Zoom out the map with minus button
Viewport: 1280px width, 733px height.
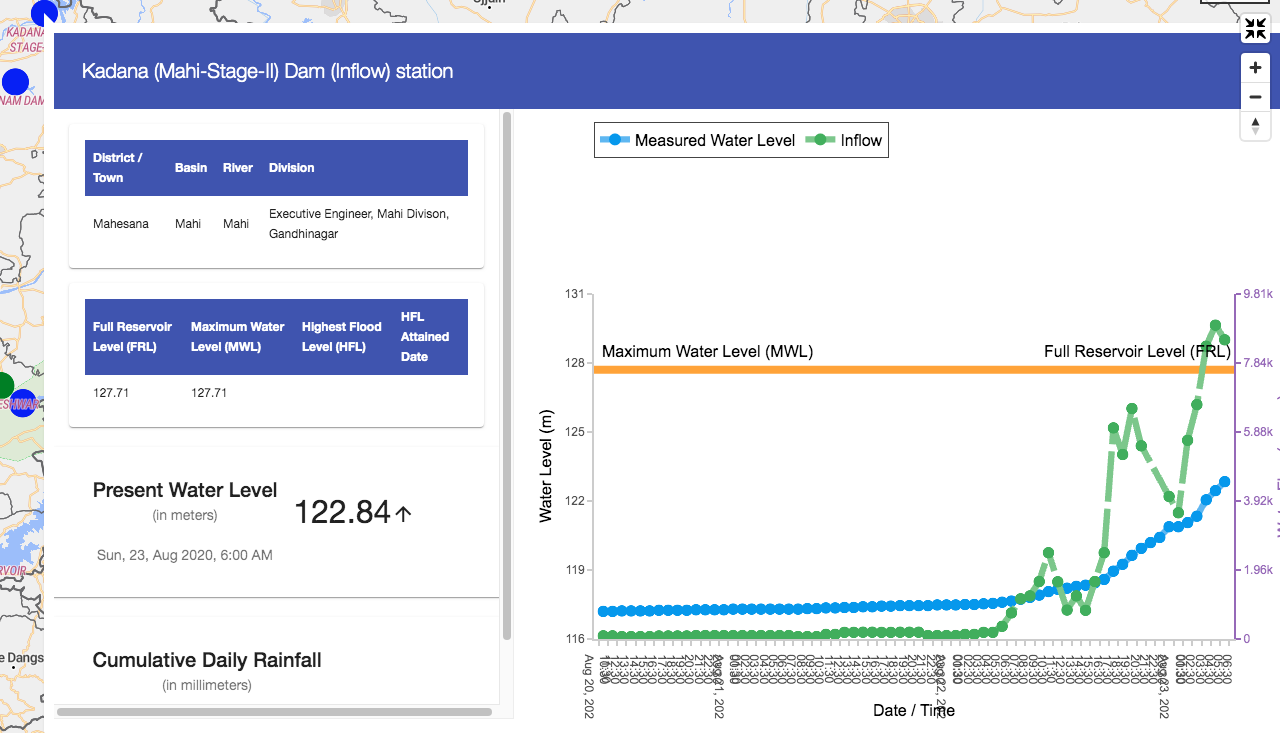[1255, 97]
